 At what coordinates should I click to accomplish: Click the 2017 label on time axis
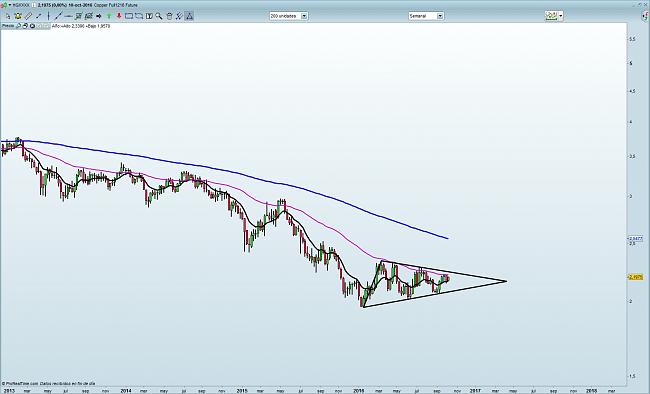pyautogui.click(x=475, y=390)
